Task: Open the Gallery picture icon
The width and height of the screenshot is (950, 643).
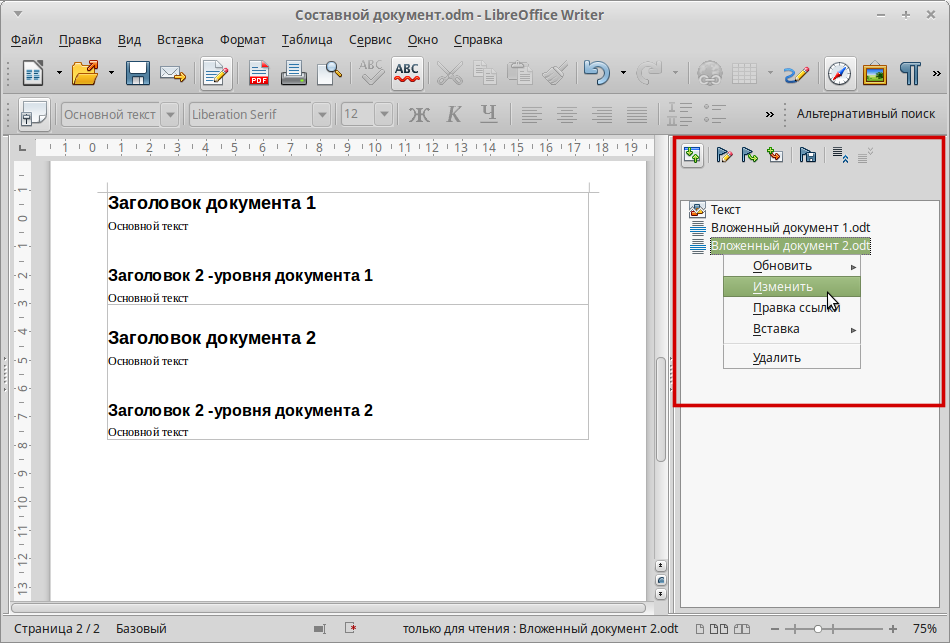Action: coord(875,74)
